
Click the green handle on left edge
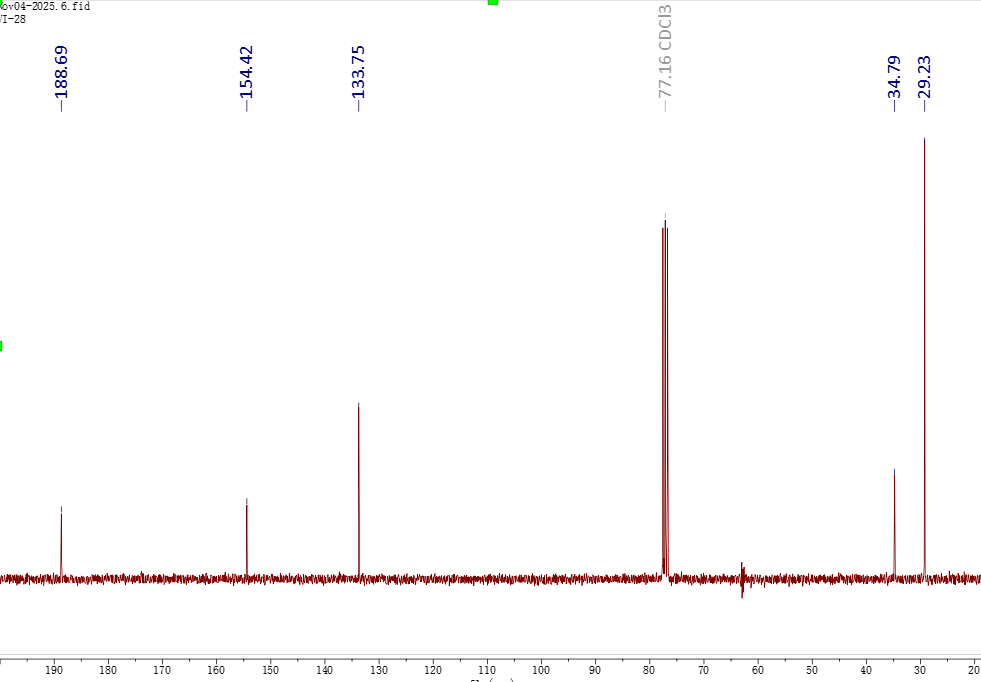[1, 346]
